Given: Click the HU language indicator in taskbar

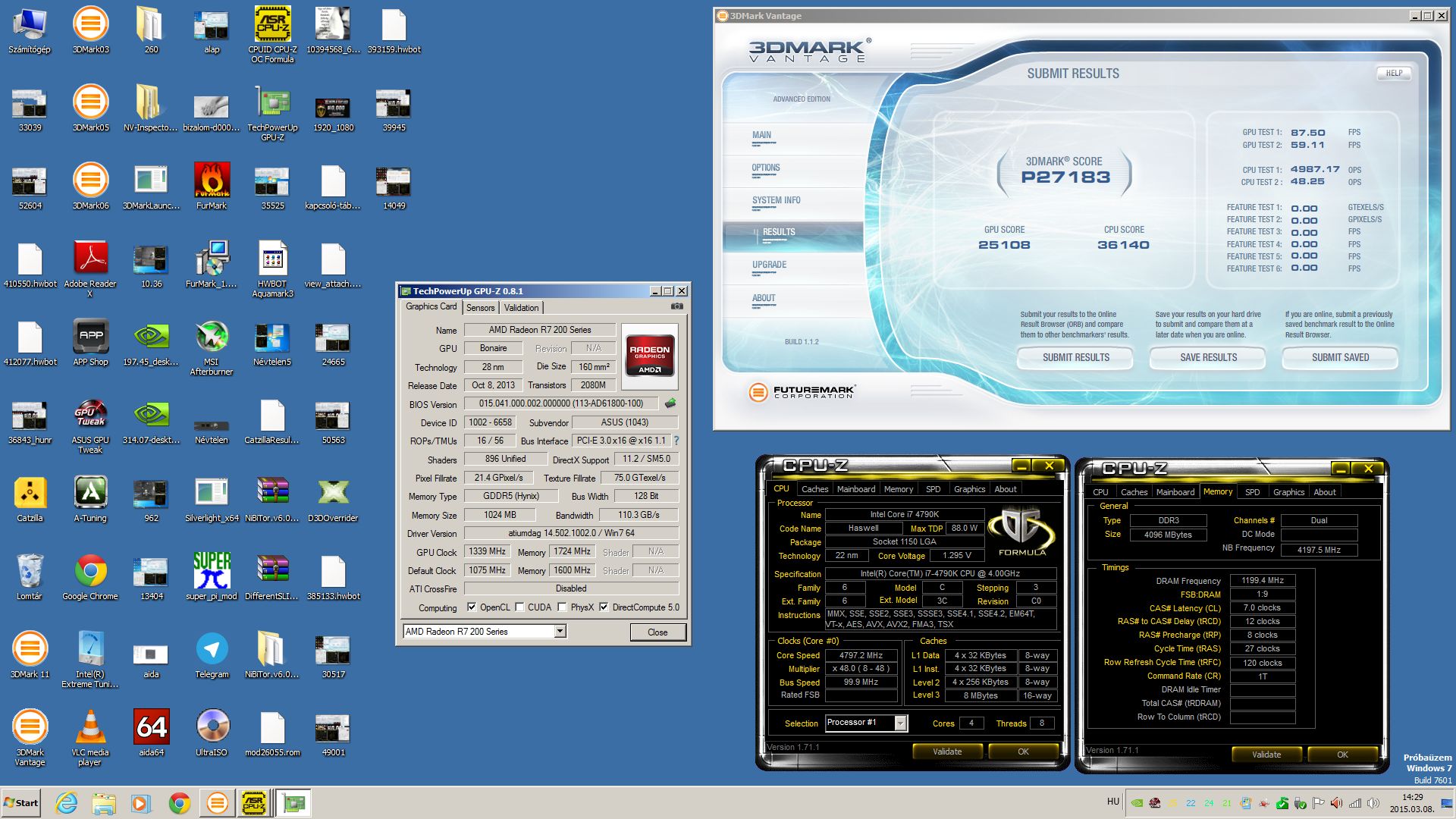Looking at the screenshot, I should pos(1112,802).
